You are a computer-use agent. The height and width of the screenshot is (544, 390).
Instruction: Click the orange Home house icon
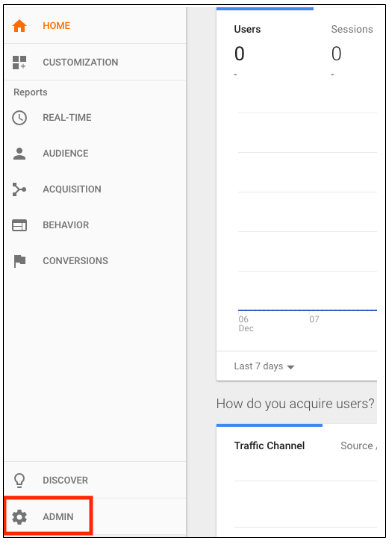tap(19, 26)
